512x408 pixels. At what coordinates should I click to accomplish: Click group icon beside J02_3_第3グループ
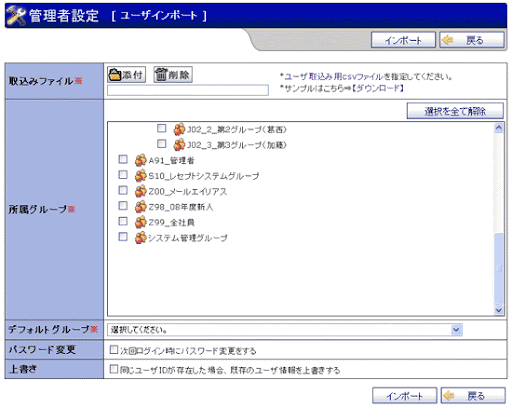(179, 144)
